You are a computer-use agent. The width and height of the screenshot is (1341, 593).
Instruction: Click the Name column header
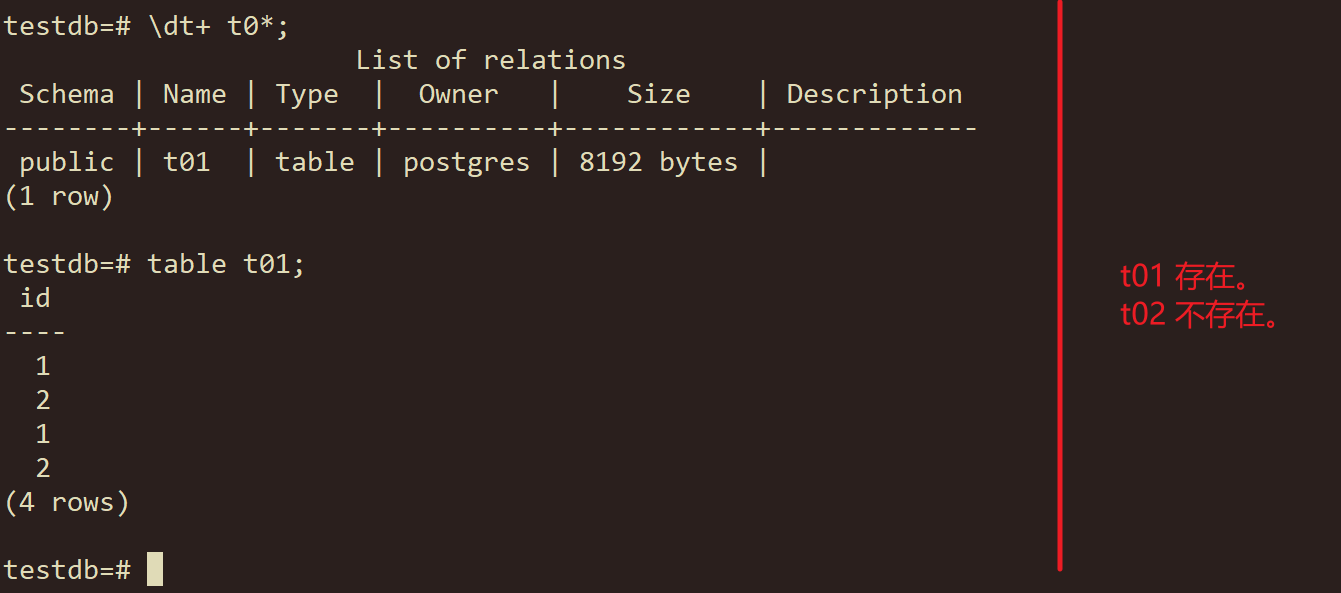click(195, 94)
